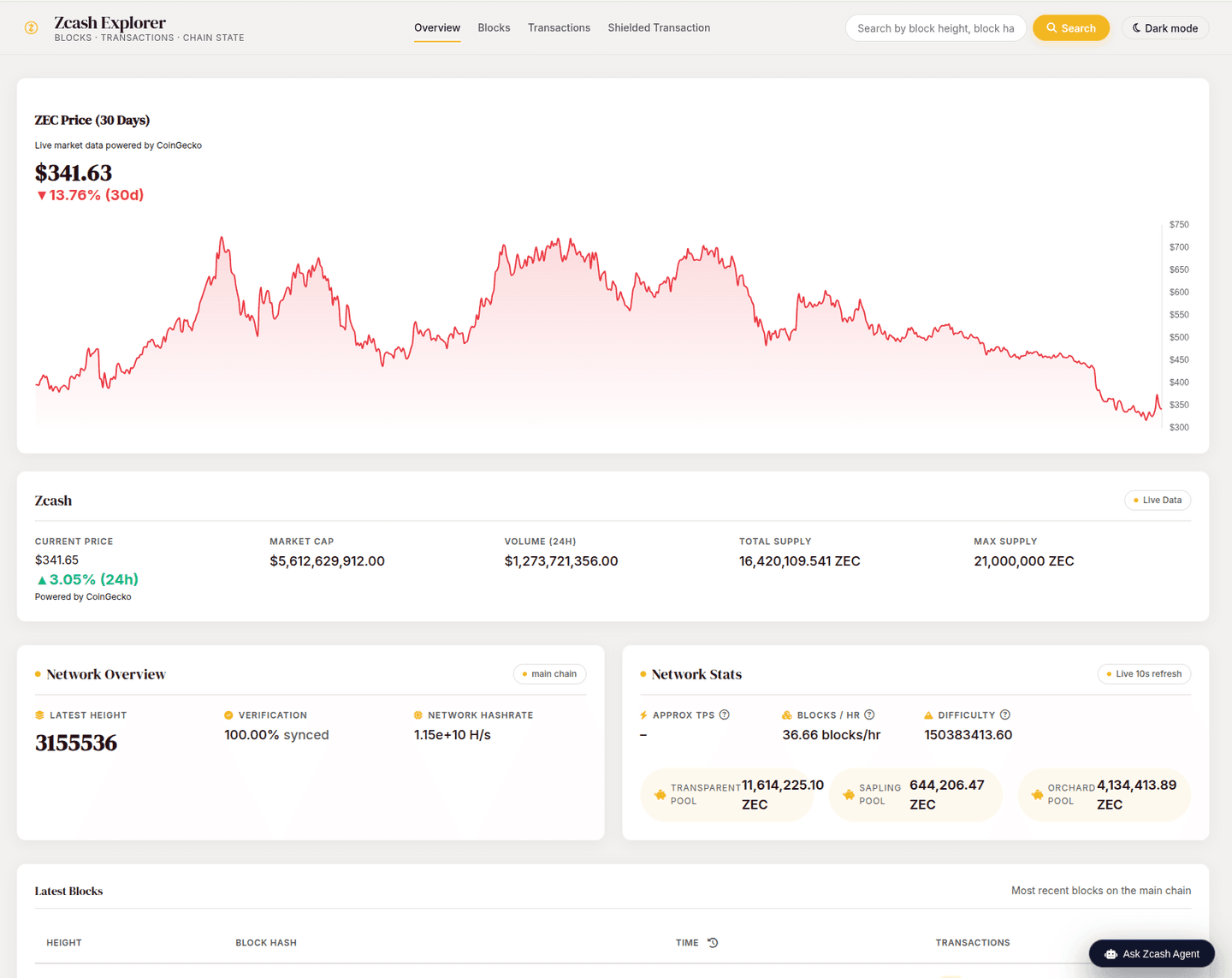
Task: Switch to the Shielded Transaction tab
Action: click(x=659, y=27)
